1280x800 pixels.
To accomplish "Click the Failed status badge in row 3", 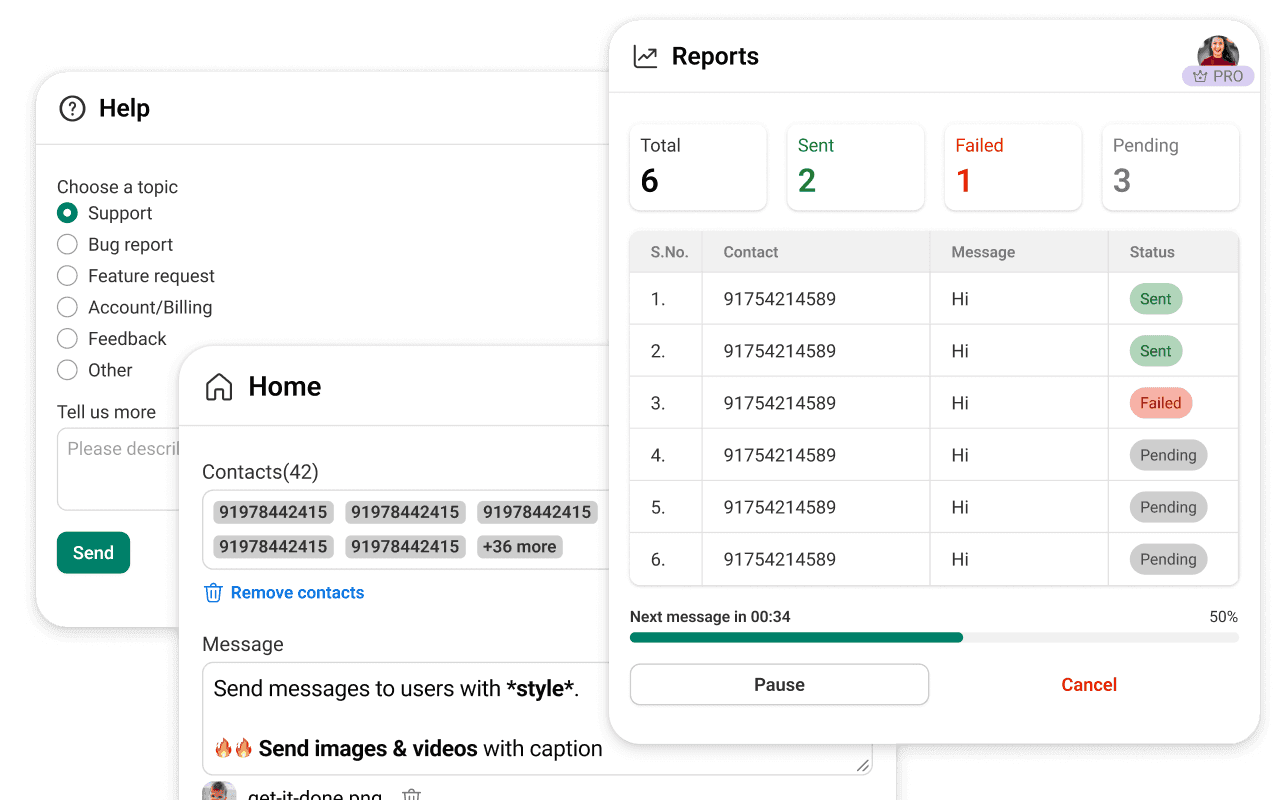I will pos(1160,403).
